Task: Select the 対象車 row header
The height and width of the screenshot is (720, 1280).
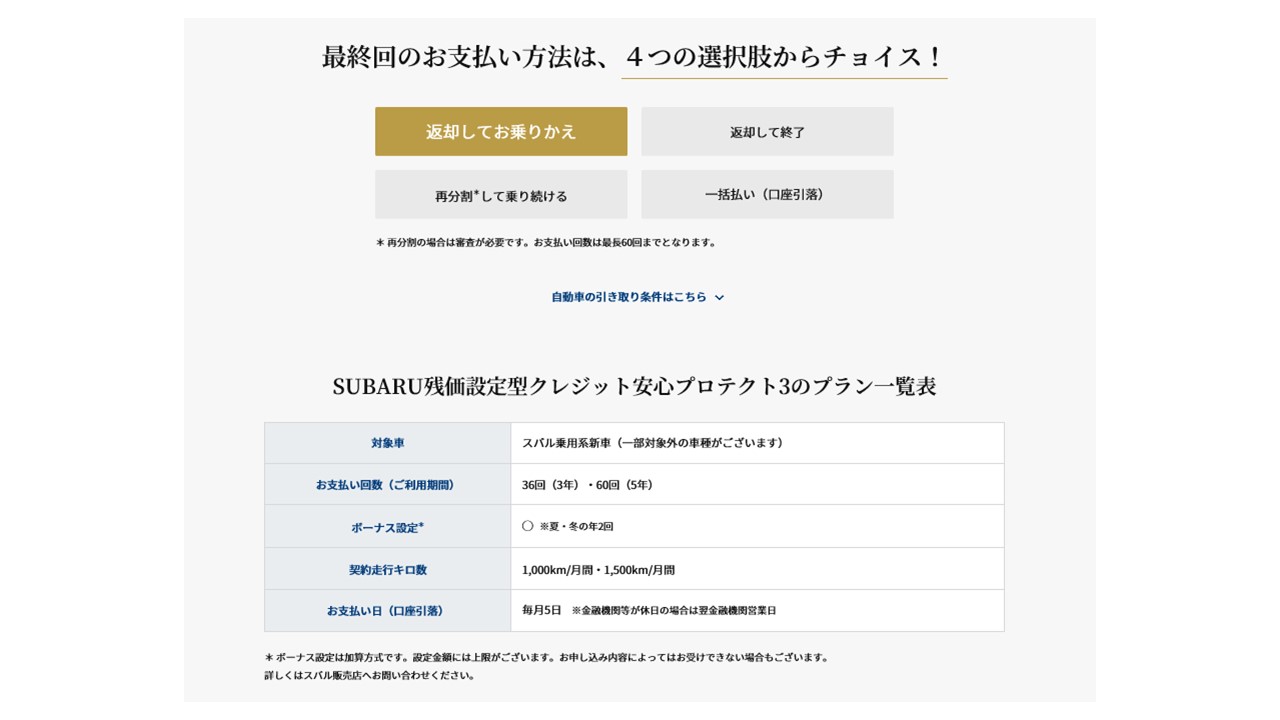Action: pos(388,443)
